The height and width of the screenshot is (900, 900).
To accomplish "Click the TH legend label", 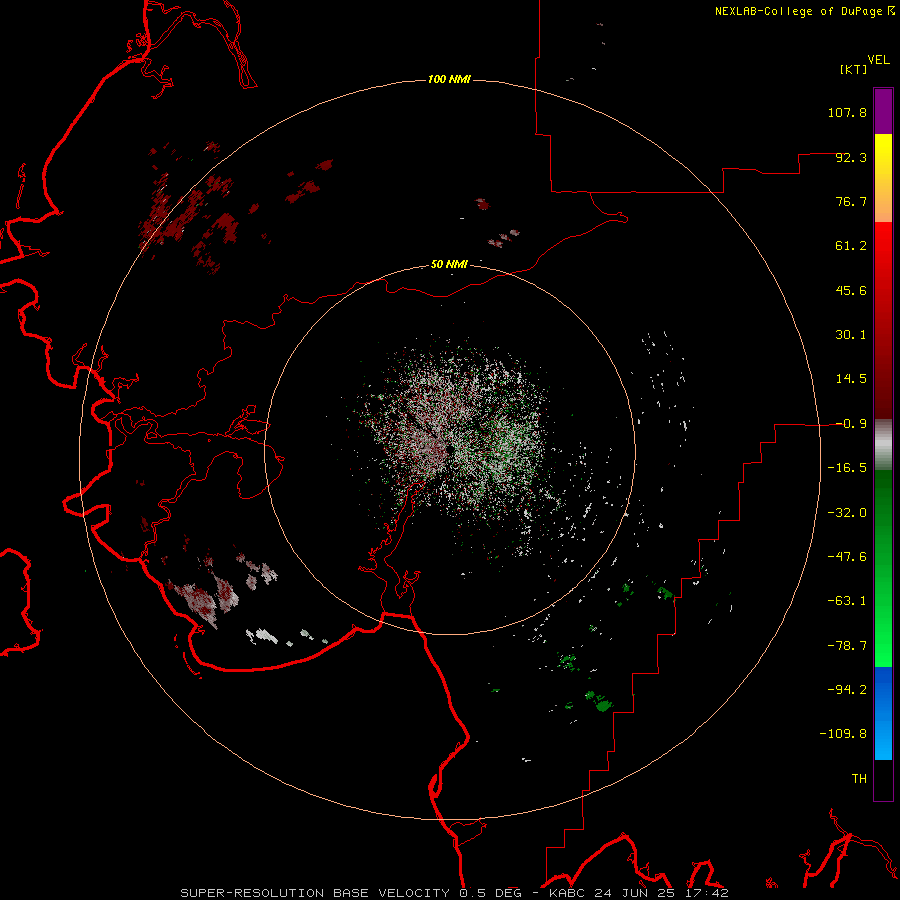I will [x=859, y=779].
